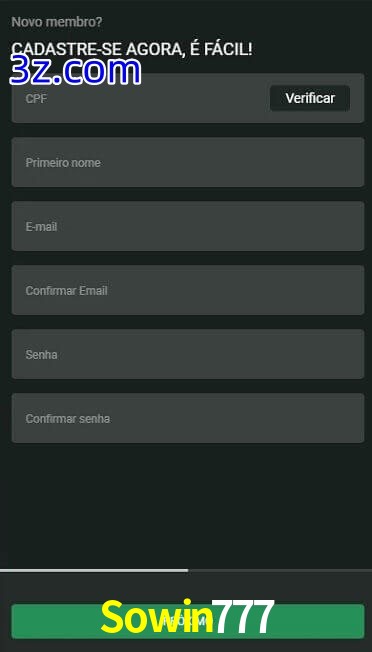The height and width of the screenshot is (652, 372).
Task: Click the filled part of the progress bar
Action: (x=94, y=570)
